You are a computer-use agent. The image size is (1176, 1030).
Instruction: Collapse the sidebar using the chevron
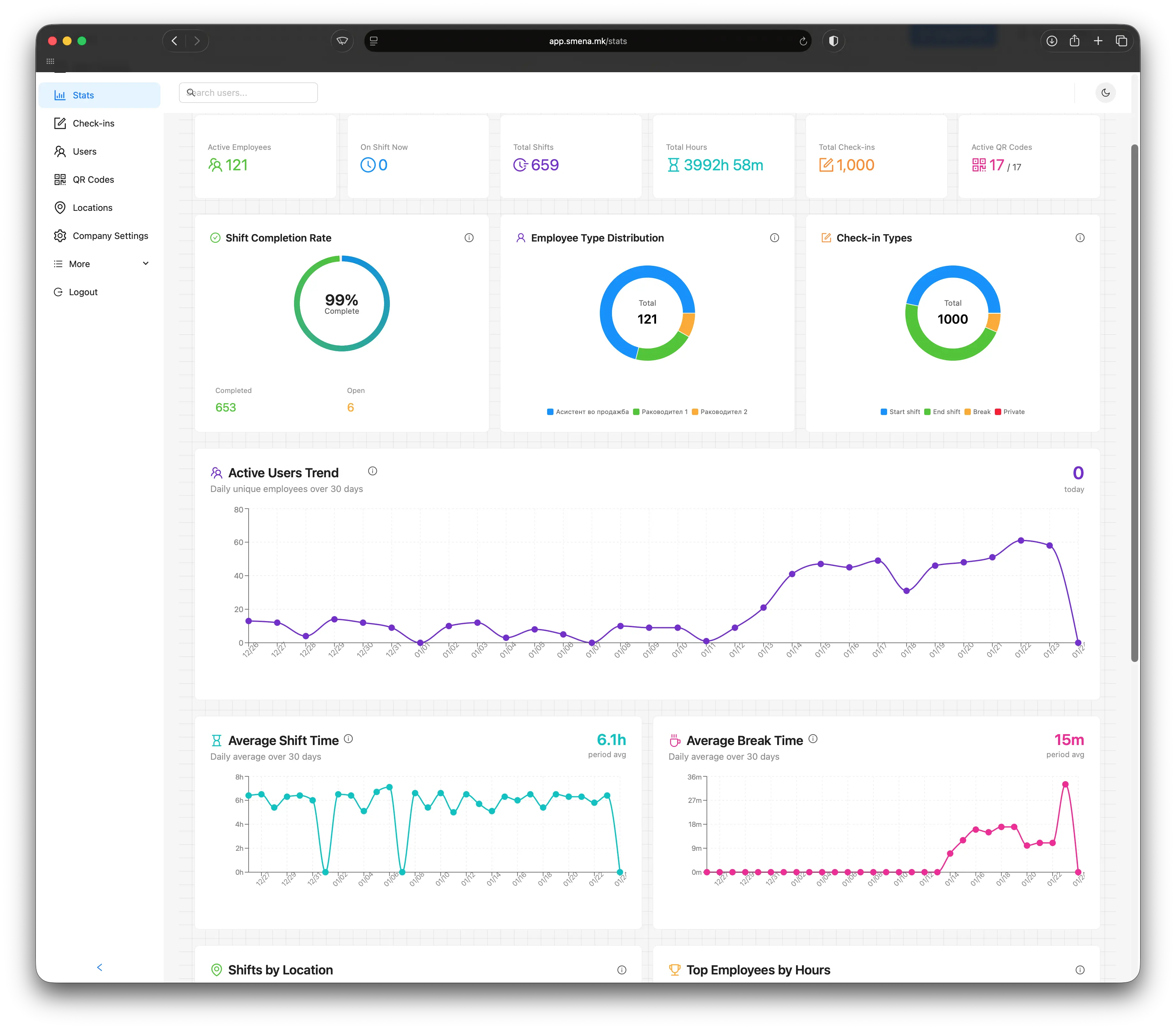coord(99,967)
